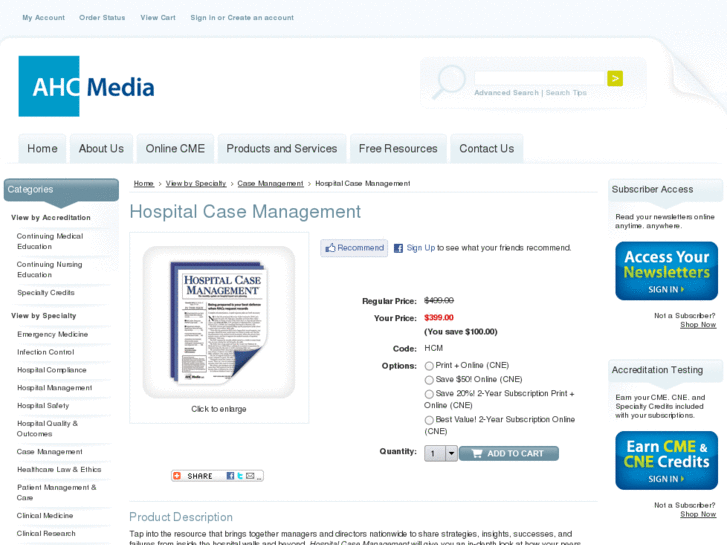Open the View Cart link
Screen dimensions: 727x545
coord(158,18)
